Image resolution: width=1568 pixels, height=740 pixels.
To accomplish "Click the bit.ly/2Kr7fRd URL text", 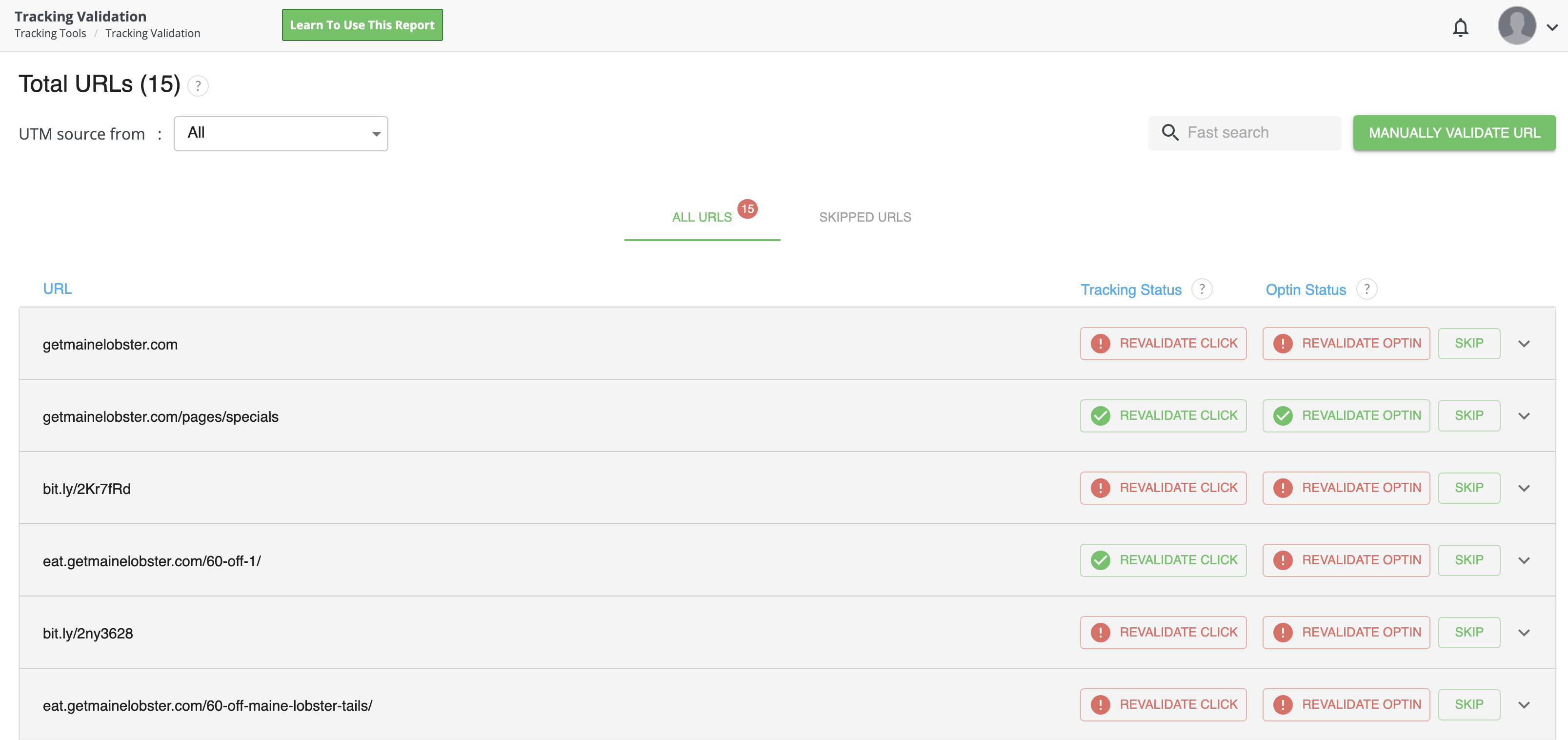I will (86, 489).
